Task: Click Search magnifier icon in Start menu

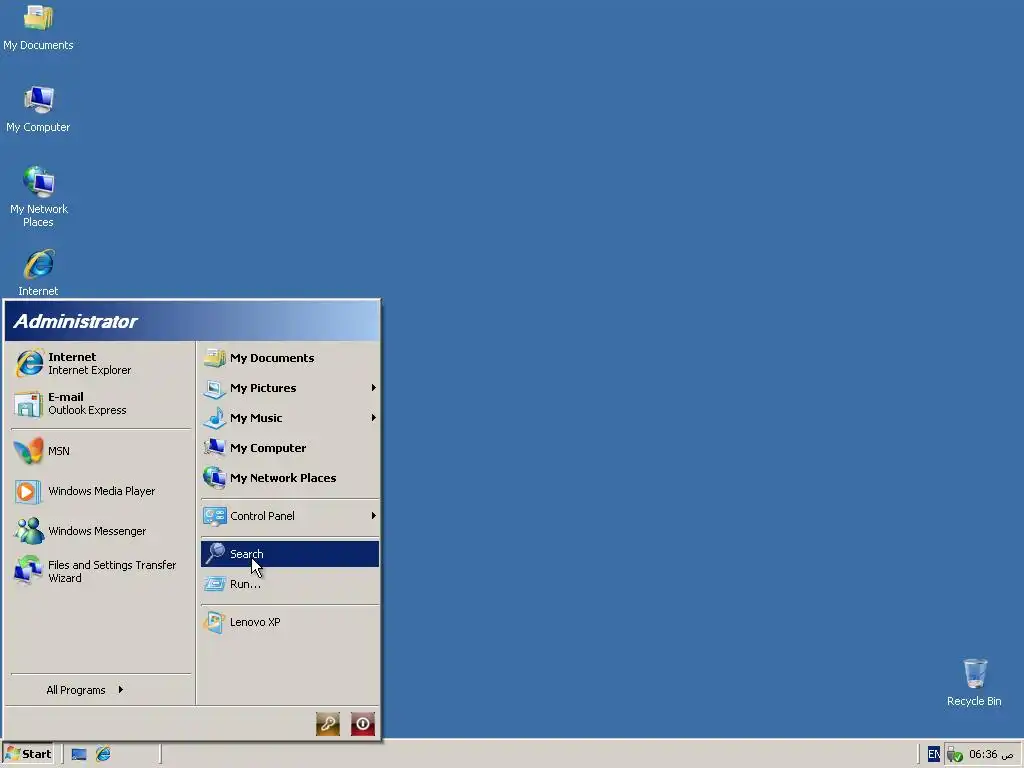Action: tap(215, 554)
